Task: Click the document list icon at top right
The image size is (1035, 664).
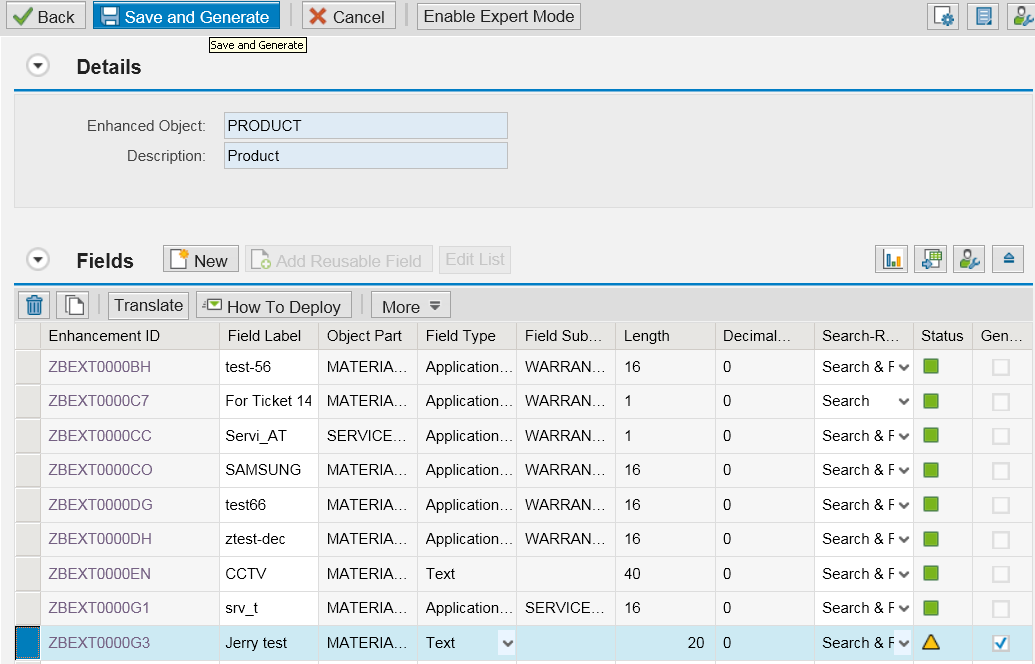Action: pos(983,17)
